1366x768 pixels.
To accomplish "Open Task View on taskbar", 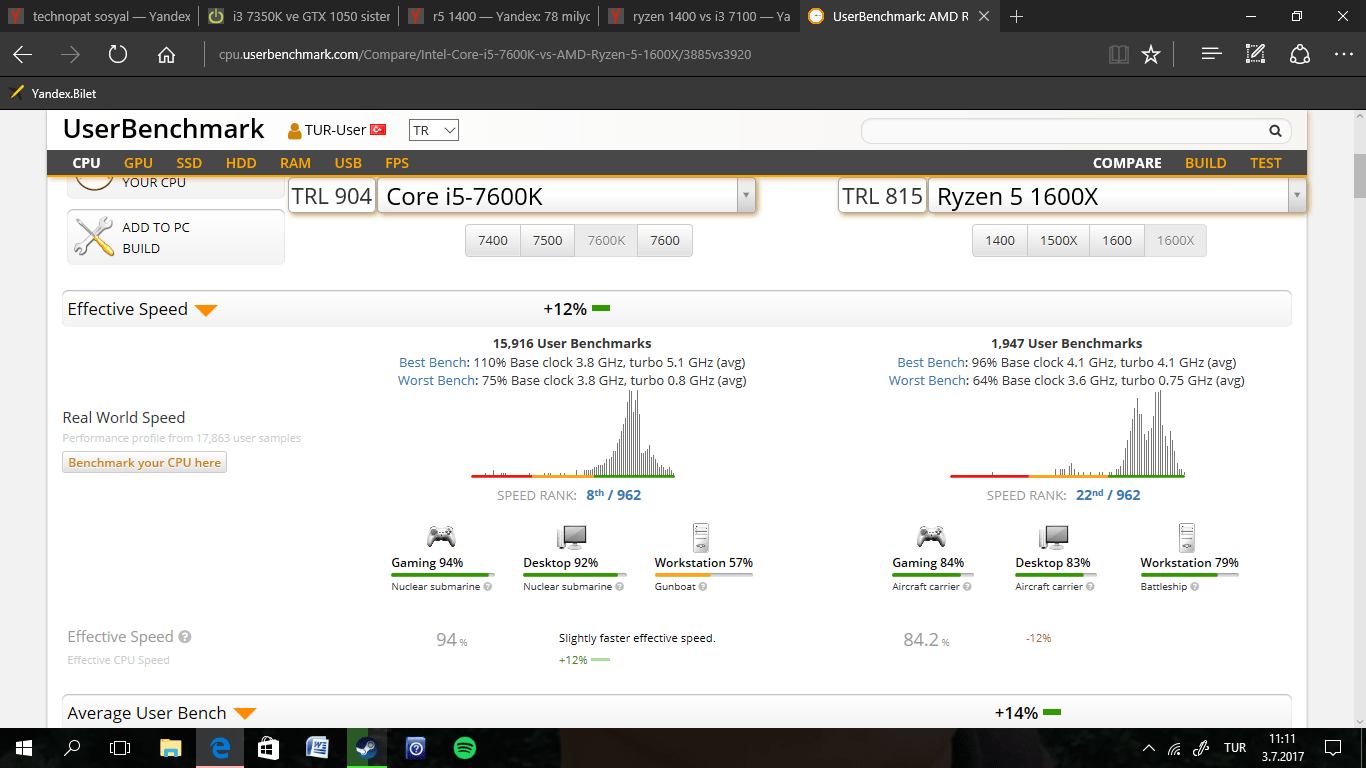I will pos(120,748).
